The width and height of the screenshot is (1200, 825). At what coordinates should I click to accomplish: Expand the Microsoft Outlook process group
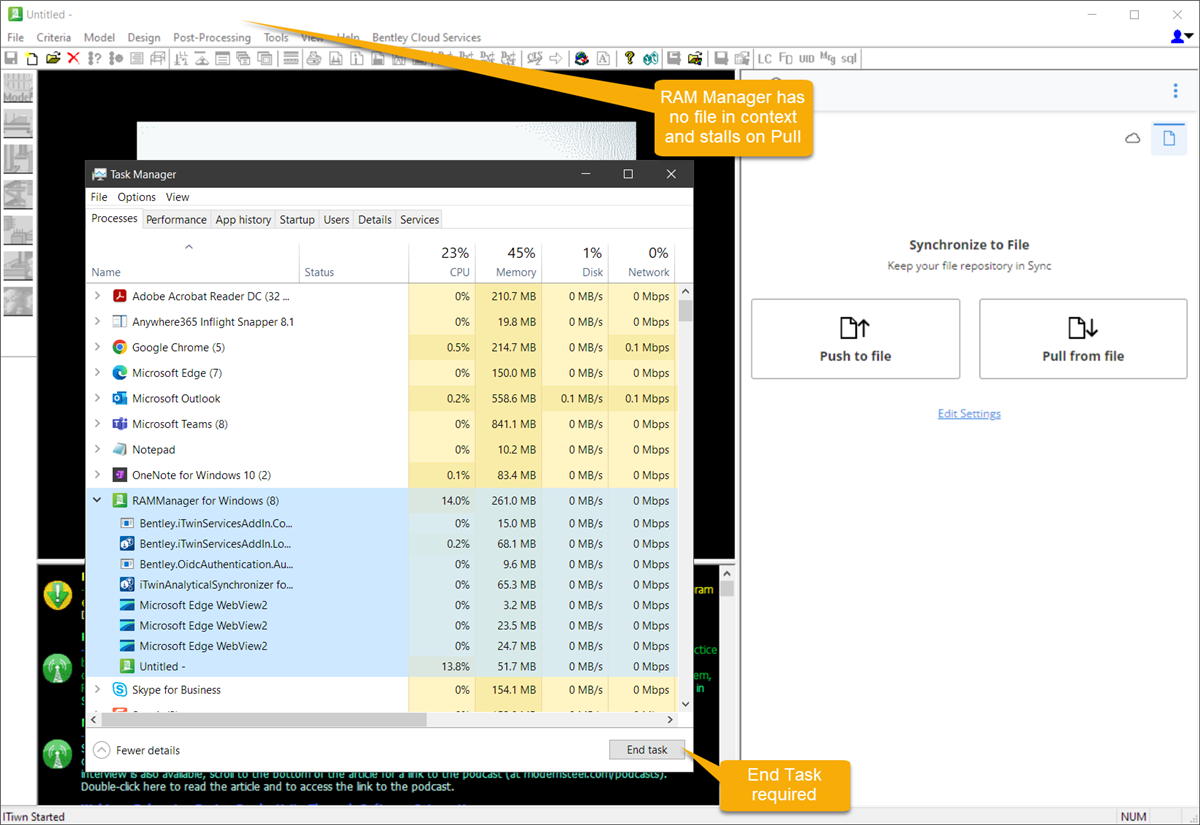pos(97,398)
